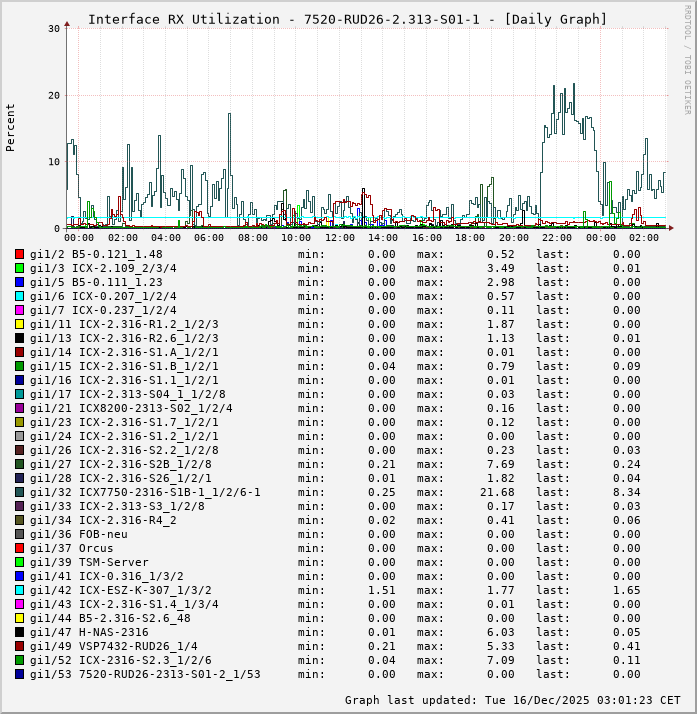Click max value 2.98 for gi1/5
This screenshot has height=714, width=697.
coord(501,282)
